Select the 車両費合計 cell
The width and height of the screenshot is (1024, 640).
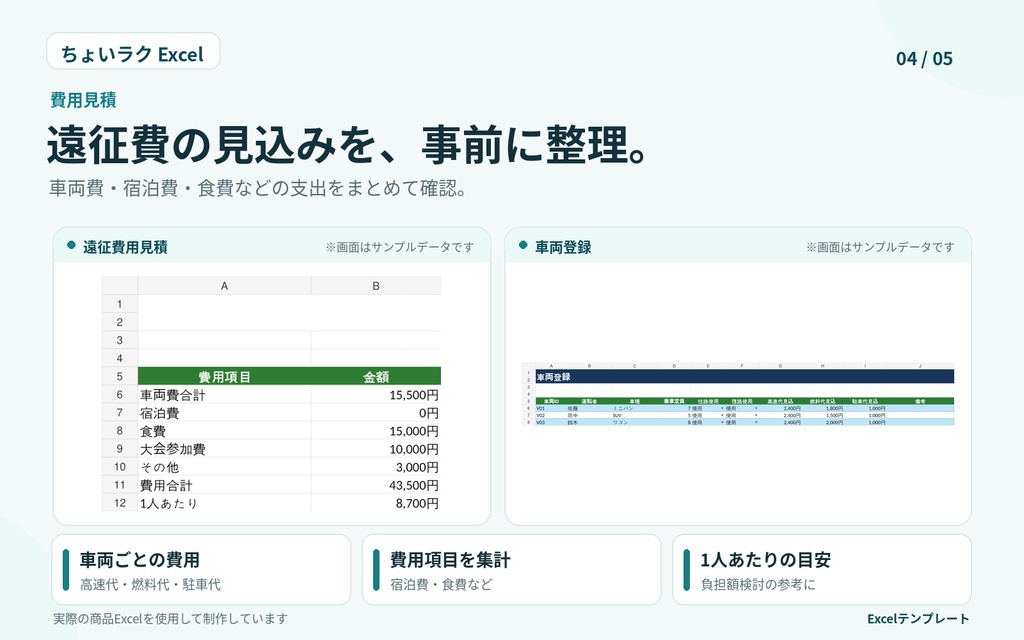point(224,394)
